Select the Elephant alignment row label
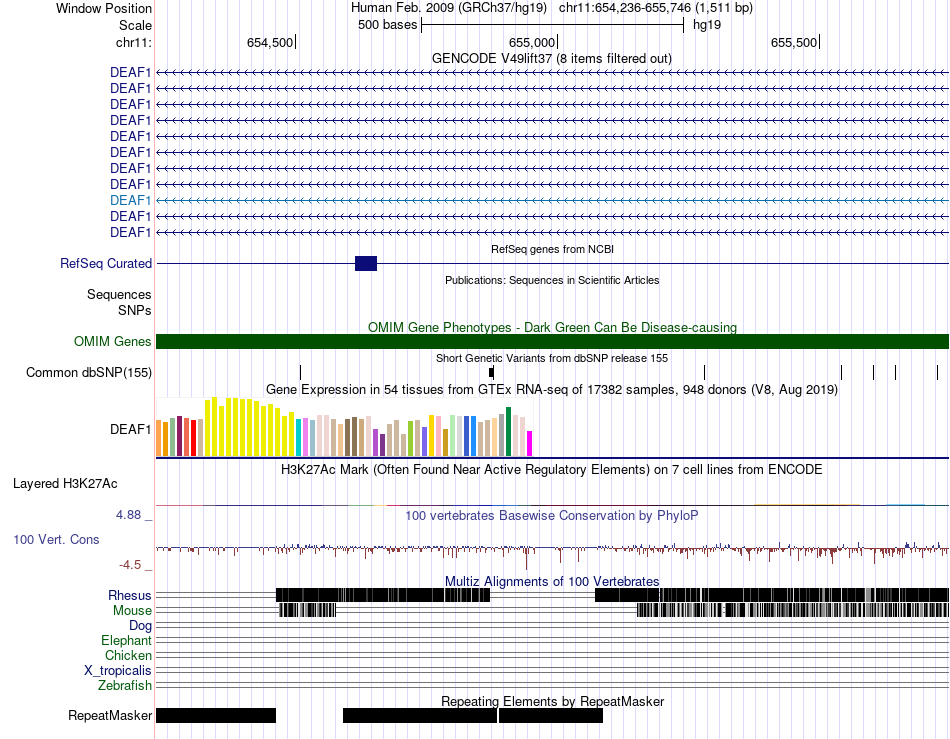 [x=126, y=641]
